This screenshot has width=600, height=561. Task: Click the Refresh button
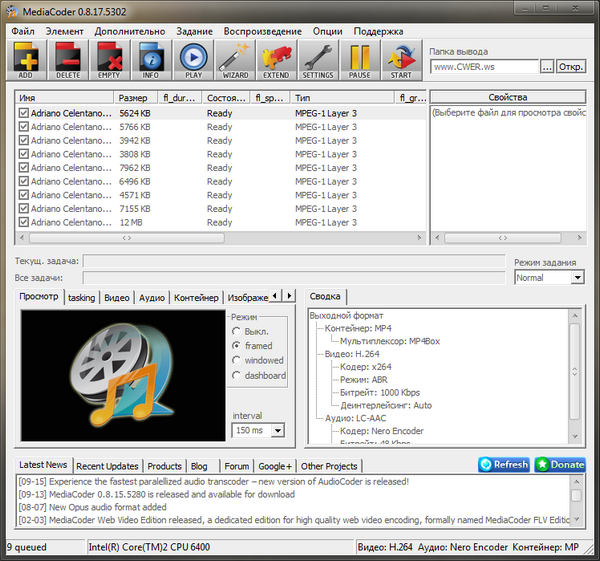click(x=503, y=465)
